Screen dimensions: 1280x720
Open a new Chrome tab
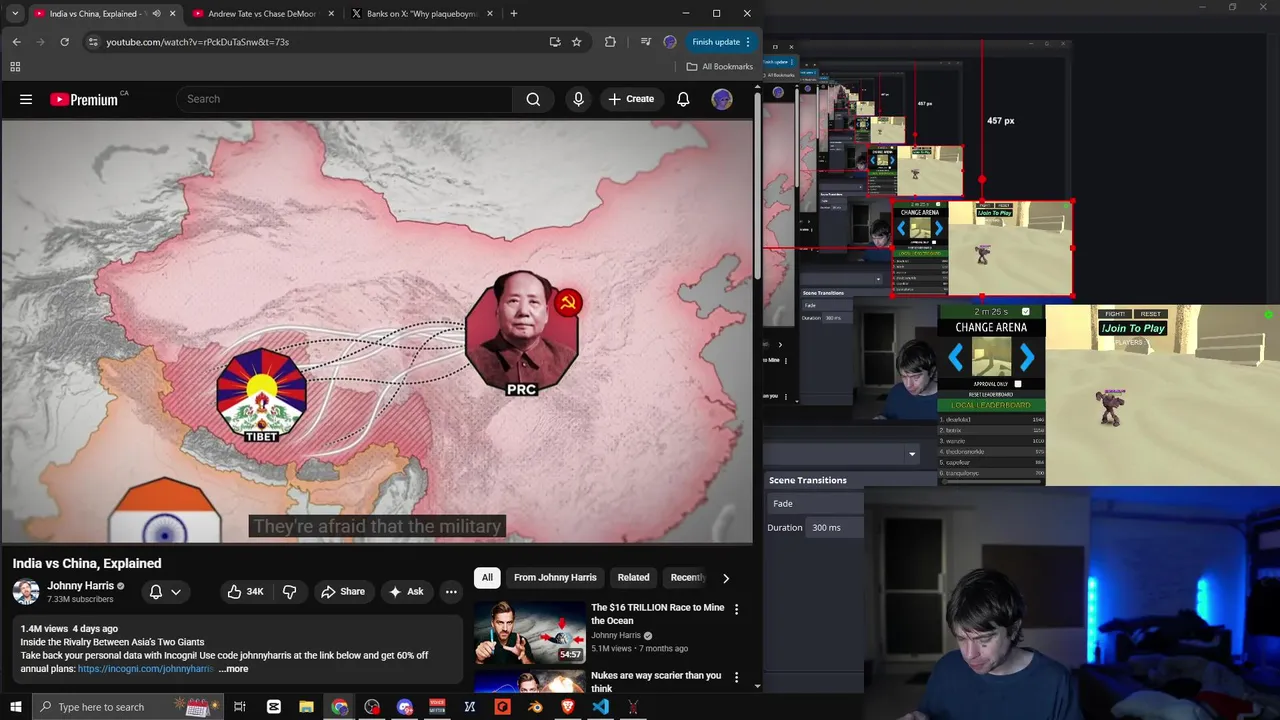click(x=514, y=14)
